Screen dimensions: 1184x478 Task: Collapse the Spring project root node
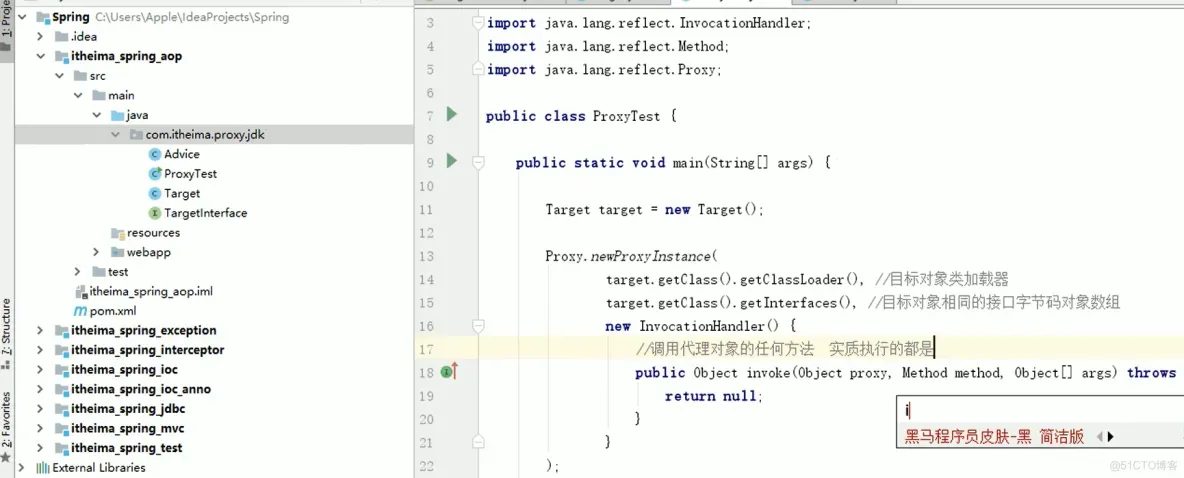[x=21, y=17]
